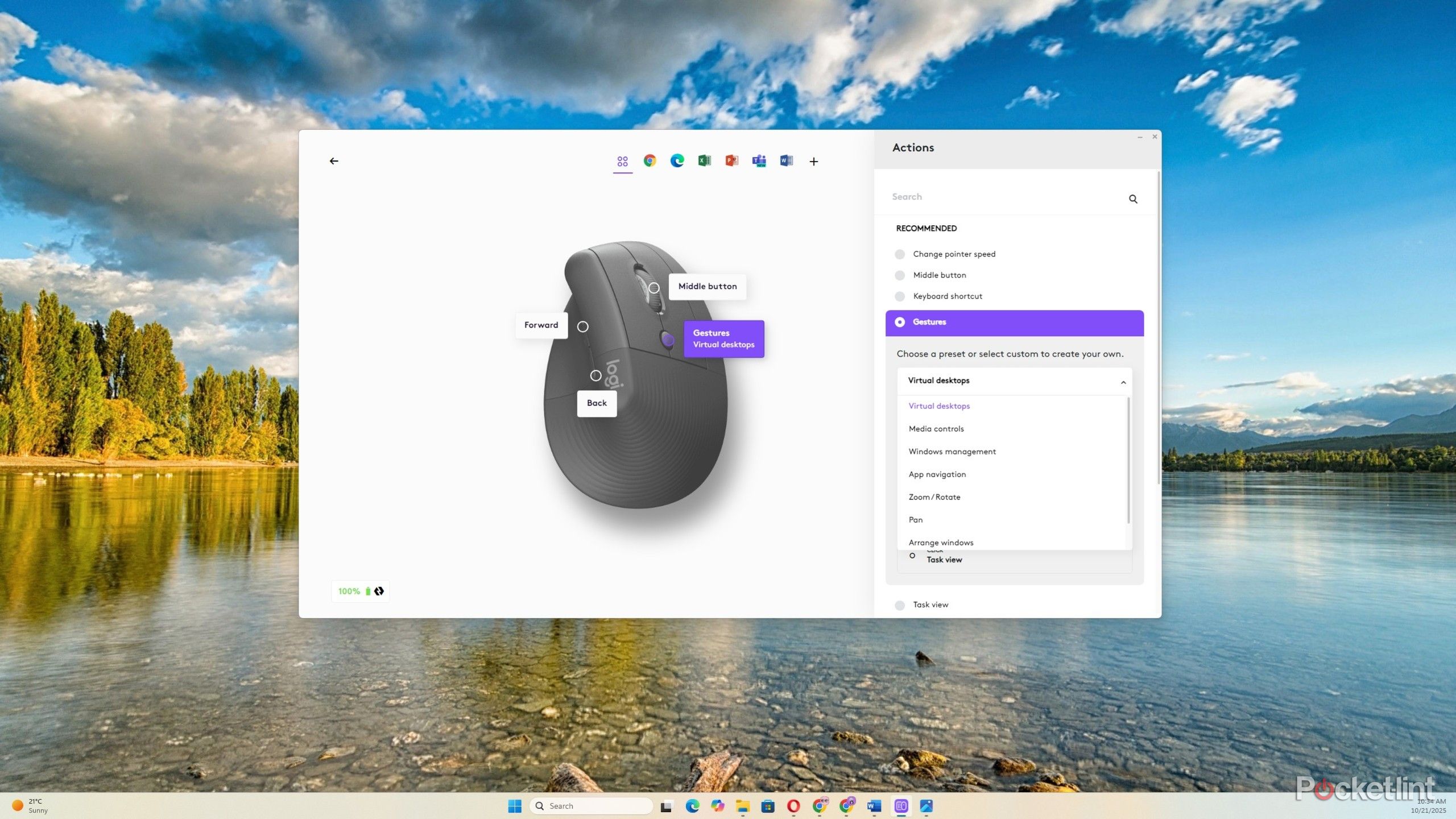
Task: Click the Gestures Virtual desktops label
Action: tap(723, 339)
